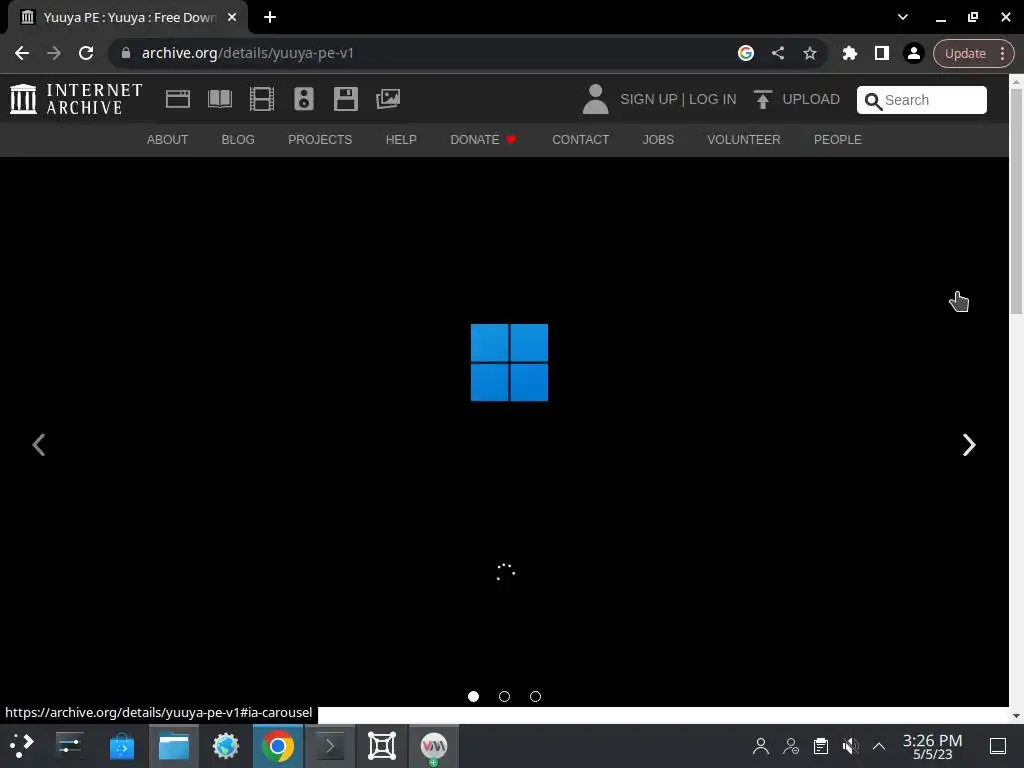Click the LOG IN link

coord(712,99)
